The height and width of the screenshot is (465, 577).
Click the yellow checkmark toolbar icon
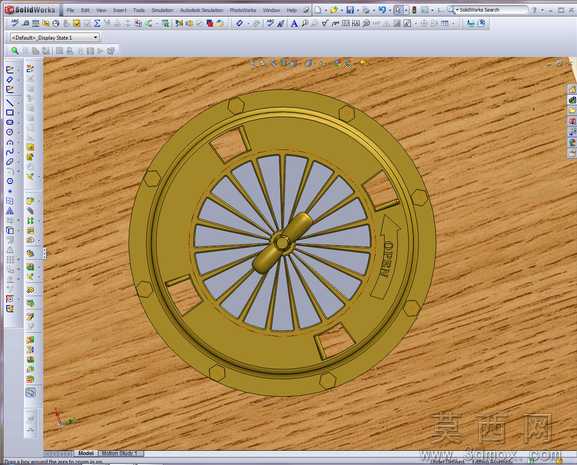pyautogui.click(x=77, y=24)
